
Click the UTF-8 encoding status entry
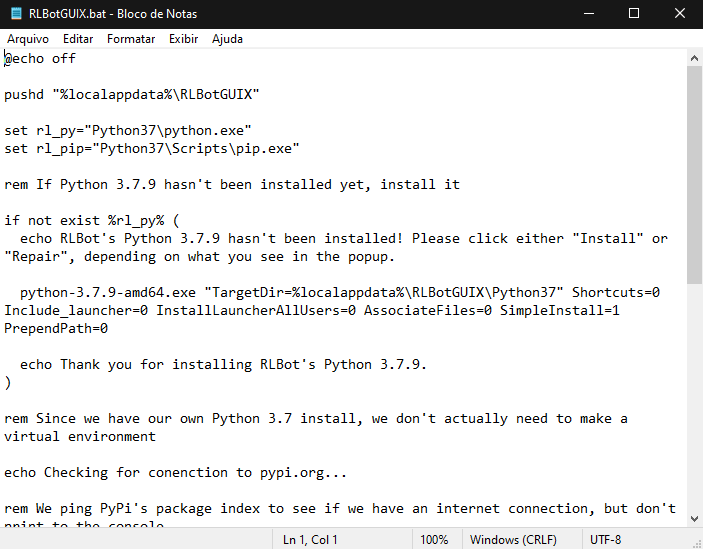tap(605, 540)
